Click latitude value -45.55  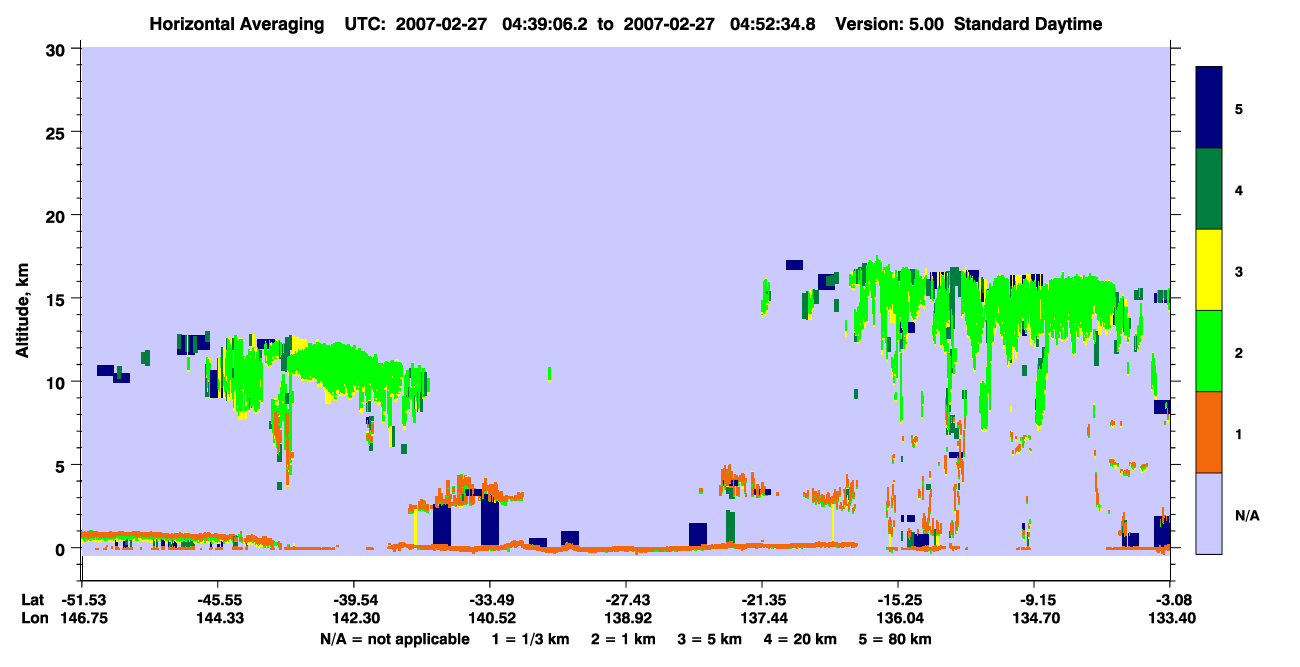pyautogui.click(x=217, y=600)
